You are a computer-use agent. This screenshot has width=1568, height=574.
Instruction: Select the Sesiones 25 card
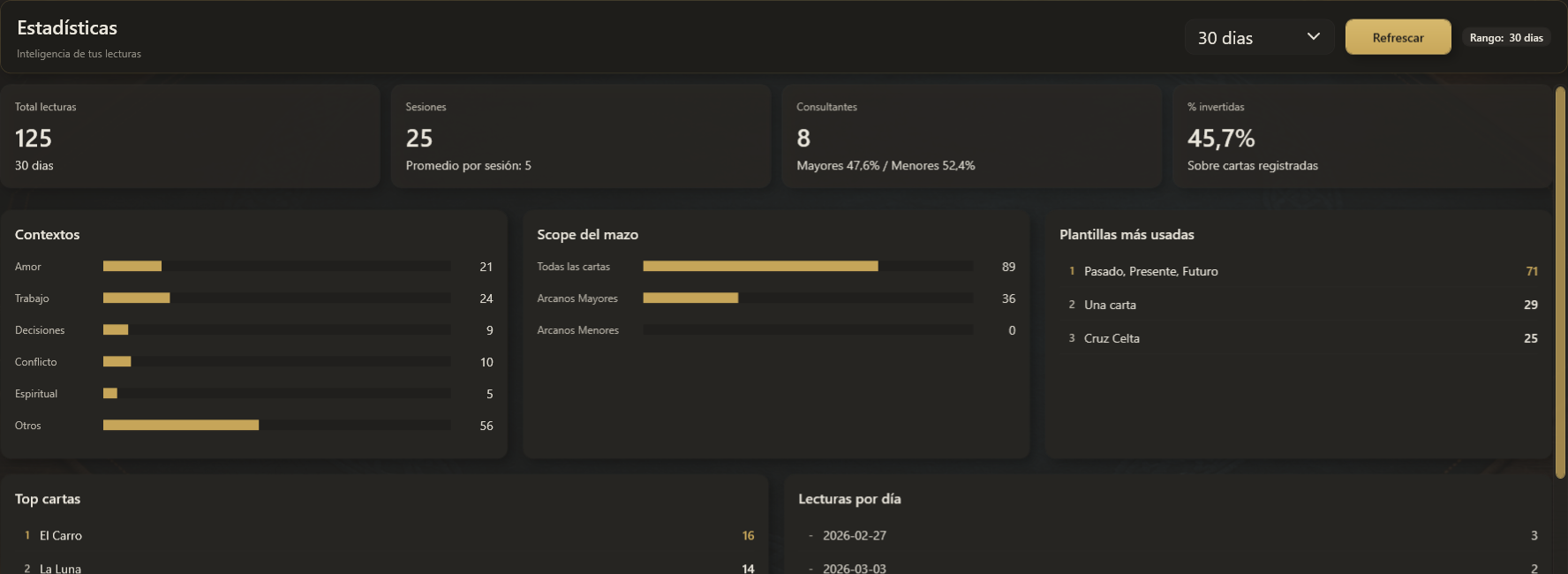(x=581, y=136)
